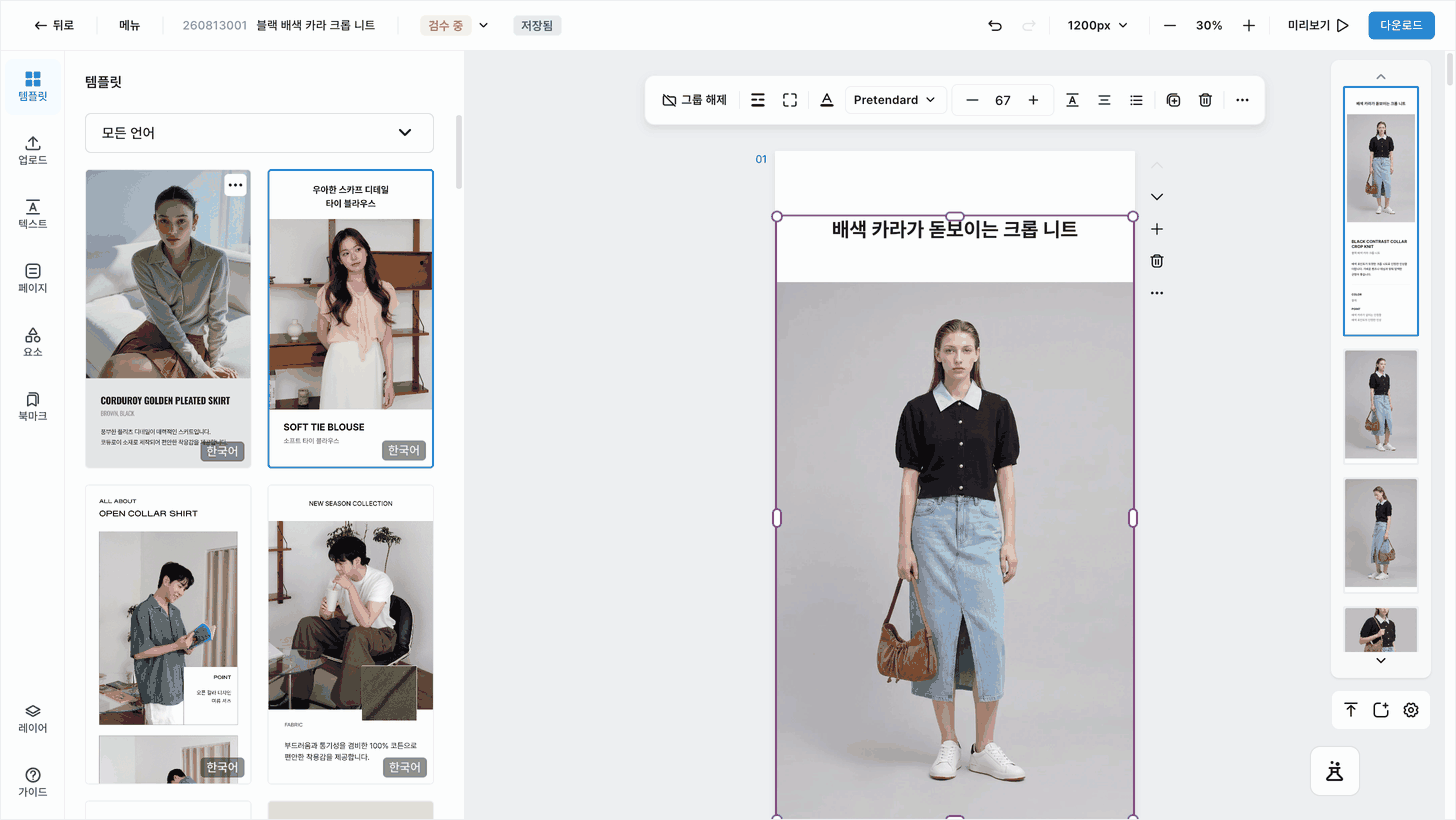The image size is (1456, 820).
Task: Open the 가이드 help guide
Action: [x=33, y=783]
